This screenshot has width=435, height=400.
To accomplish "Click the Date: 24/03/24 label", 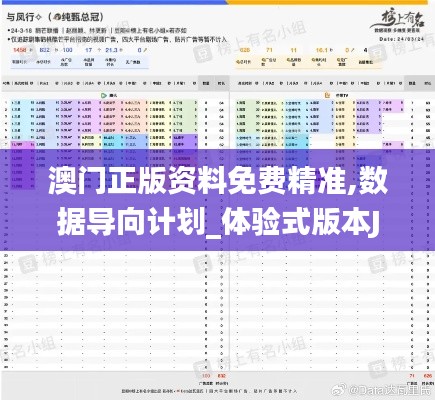I will pyautogui.click(x=401, y=39).
